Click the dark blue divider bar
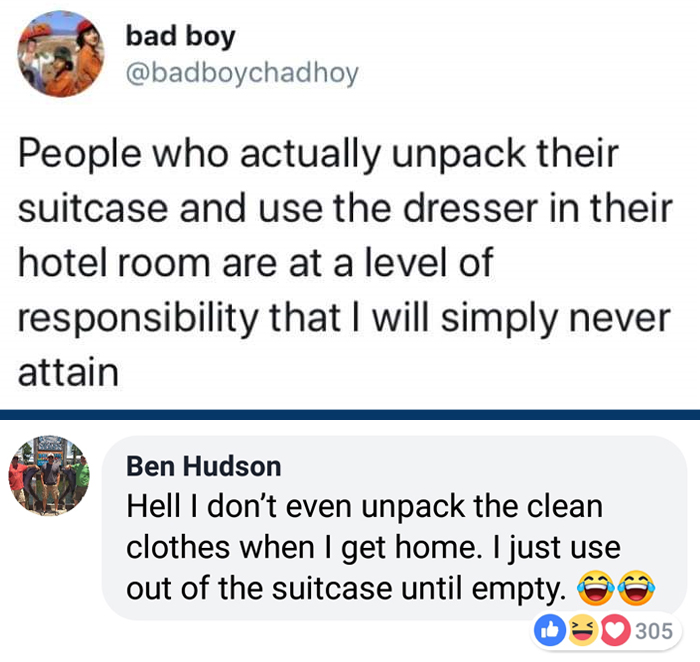This screenshot has width=700, height=662. coord(350,415)
